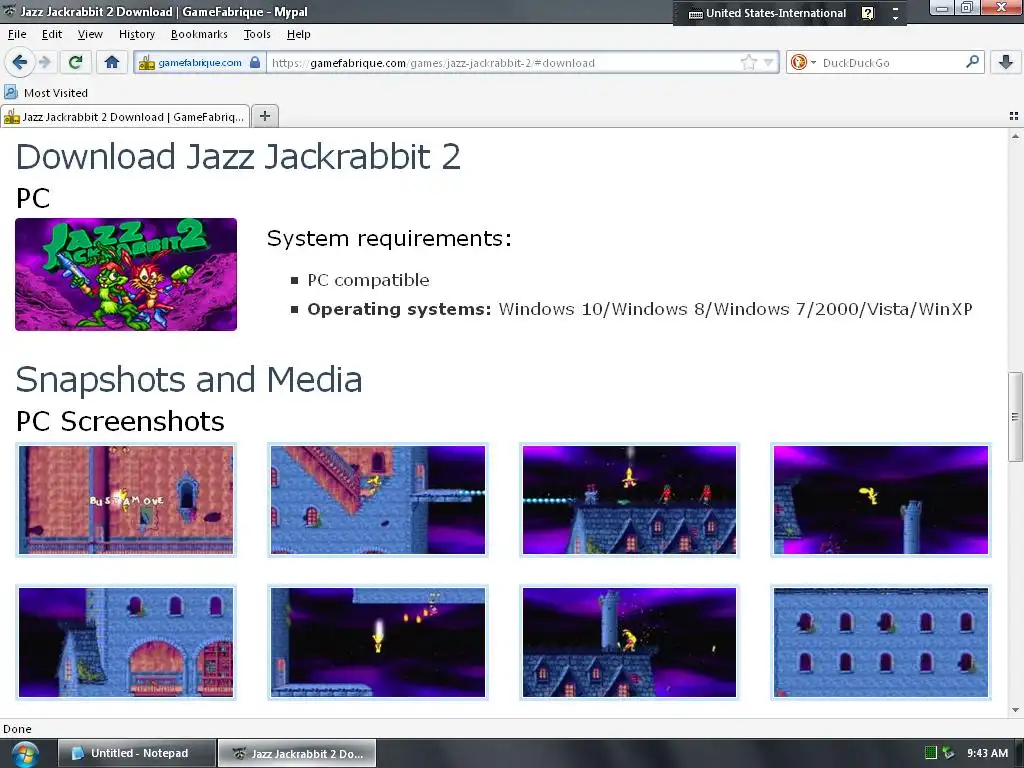Open the Bookmarks menu
This screenshot has width=1024, height=768.
(x=199, y=34)
